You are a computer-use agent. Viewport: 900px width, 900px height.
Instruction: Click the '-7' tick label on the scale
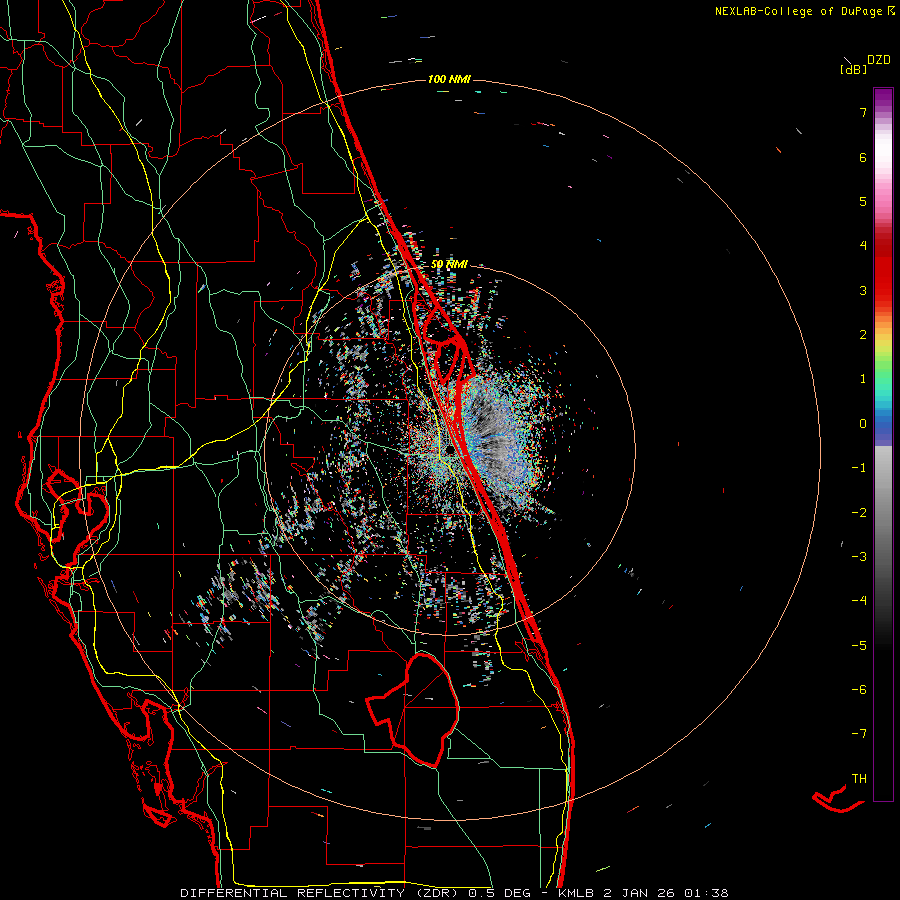pyautogui.click(x=859, y=734)
